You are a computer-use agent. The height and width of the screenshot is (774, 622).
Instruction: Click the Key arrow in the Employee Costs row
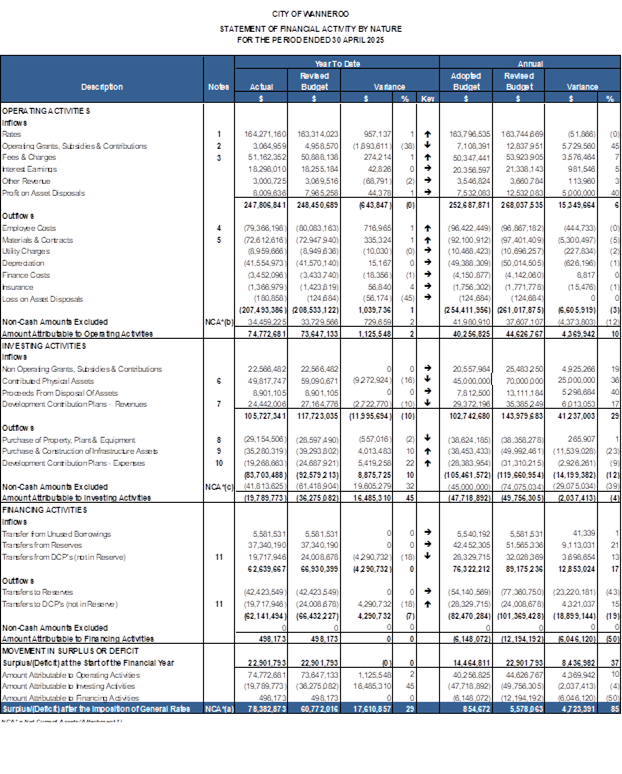[427, 228]
